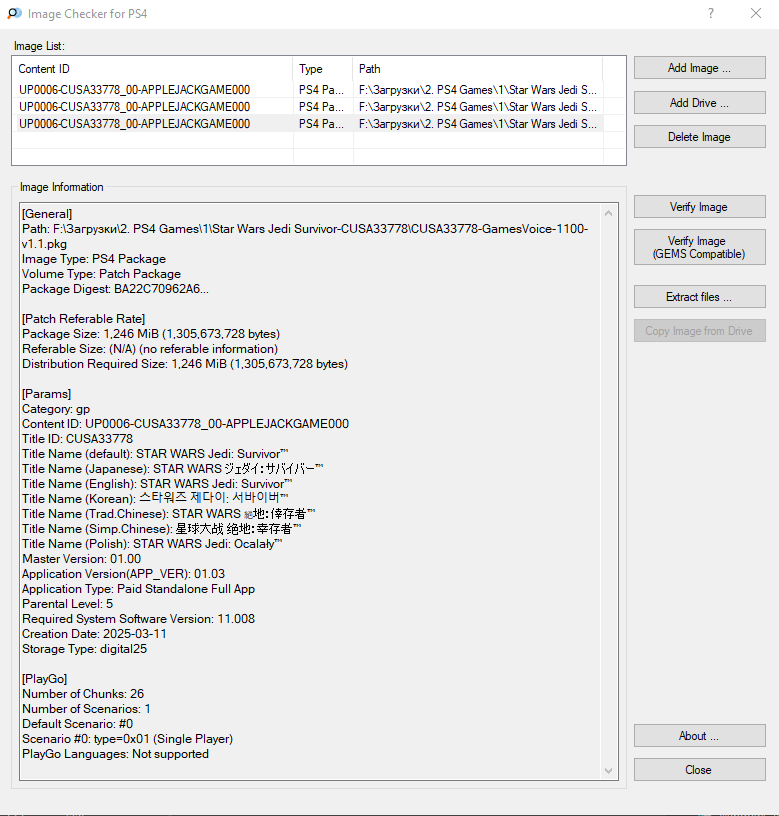Click the 'Title Name (Simp.Chinese)' line
This screenshot has width=779, height=816.
(161, 529)
